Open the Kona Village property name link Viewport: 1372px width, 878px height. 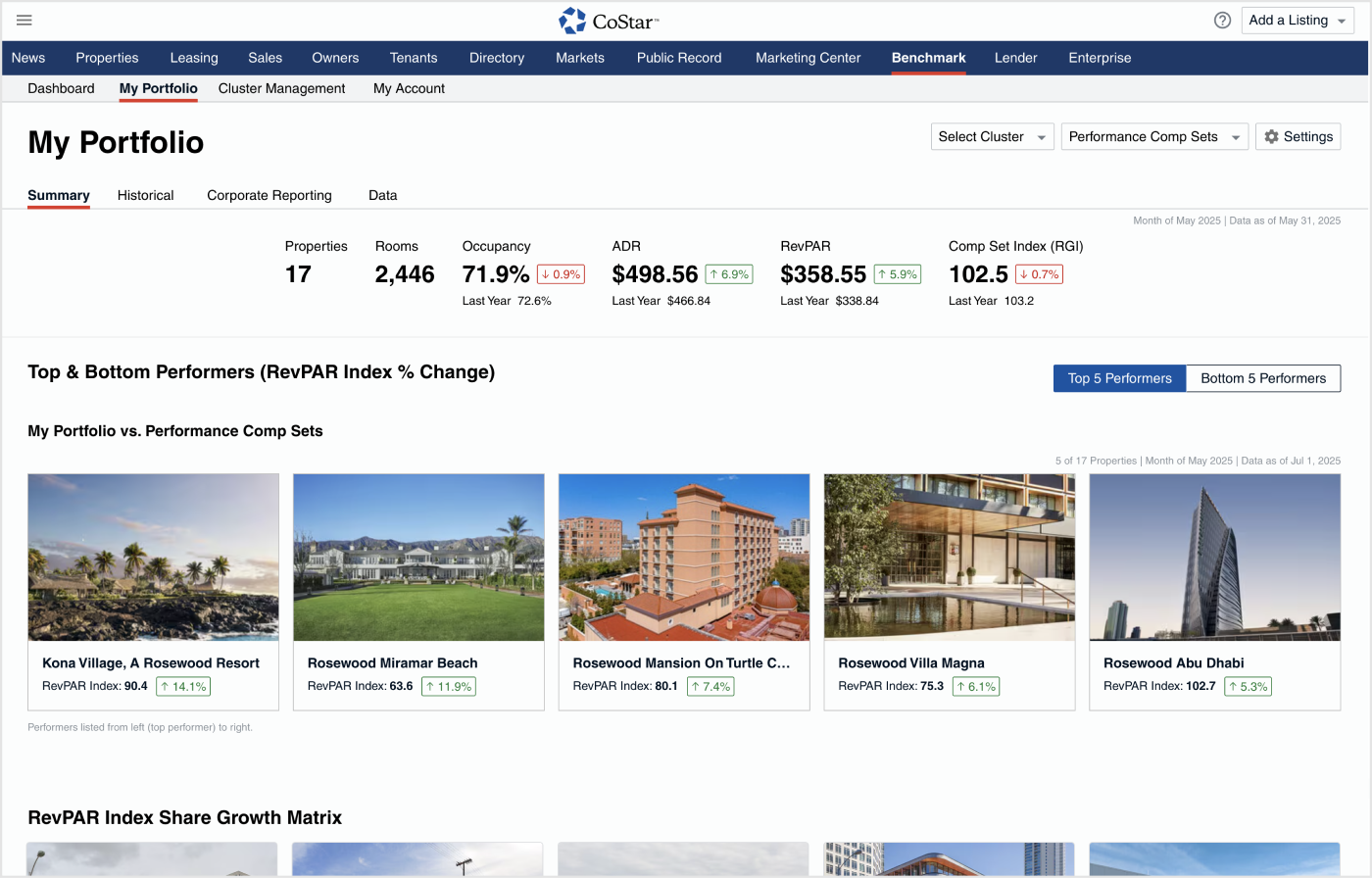(151, 663)
